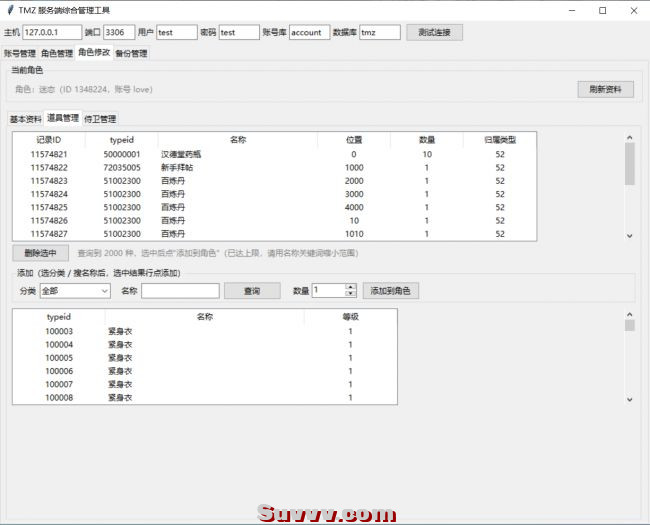Open the 基本资料 sub-tab

click(x=26, y=119)
